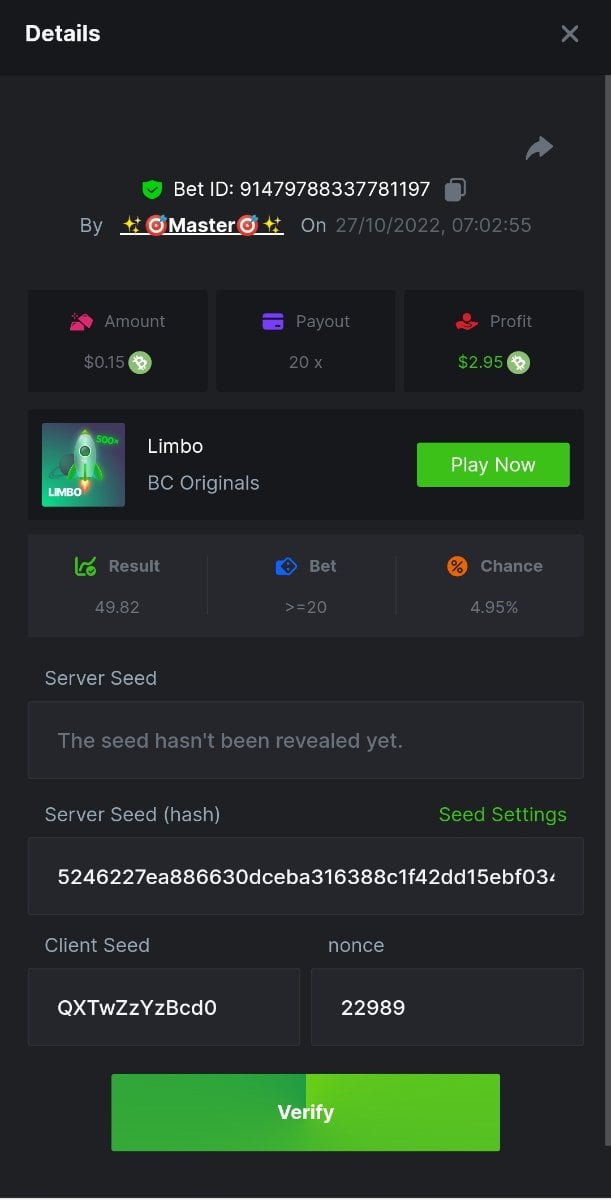The image size is (611, 1200).
Task: Click the green Result chart icon
Action: pyautogui.click(x=86, y=566)
